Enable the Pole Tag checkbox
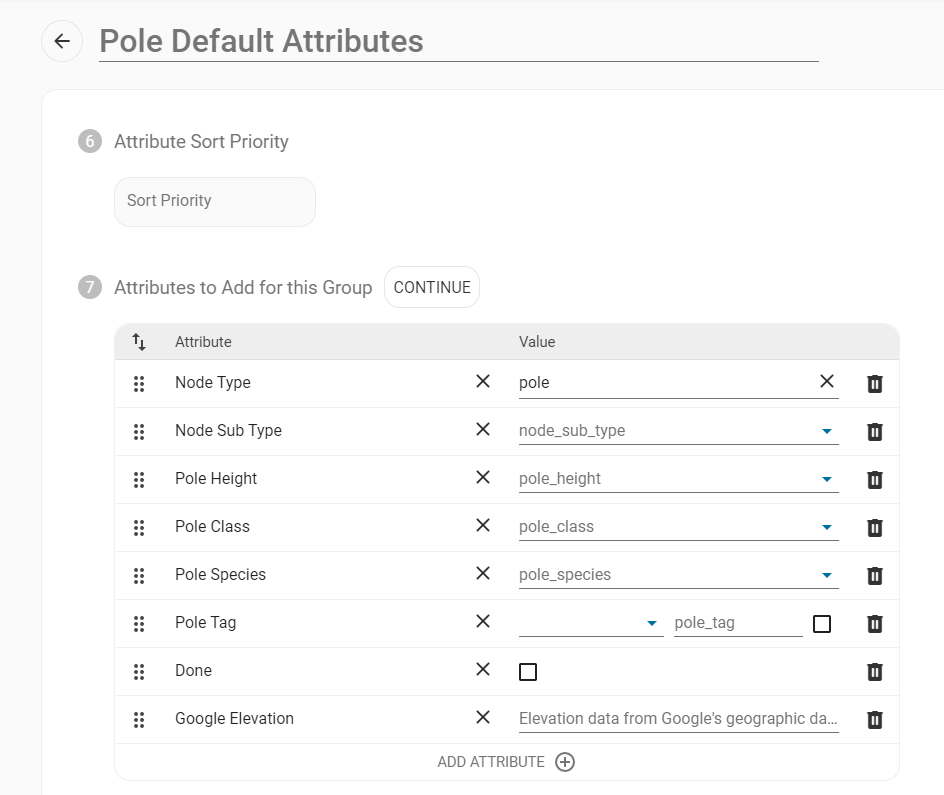The height and width of the screenshot is (795, 944). tap(822, 624)
